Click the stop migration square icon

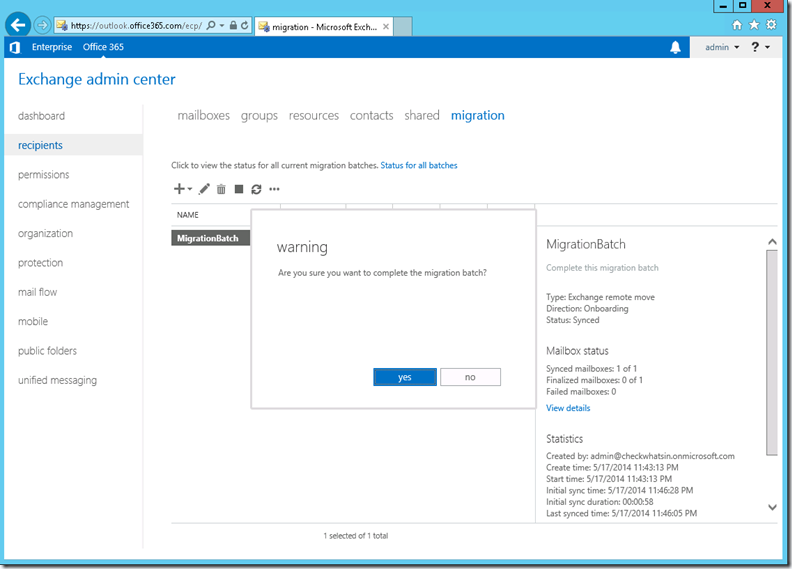pos(239,189)
